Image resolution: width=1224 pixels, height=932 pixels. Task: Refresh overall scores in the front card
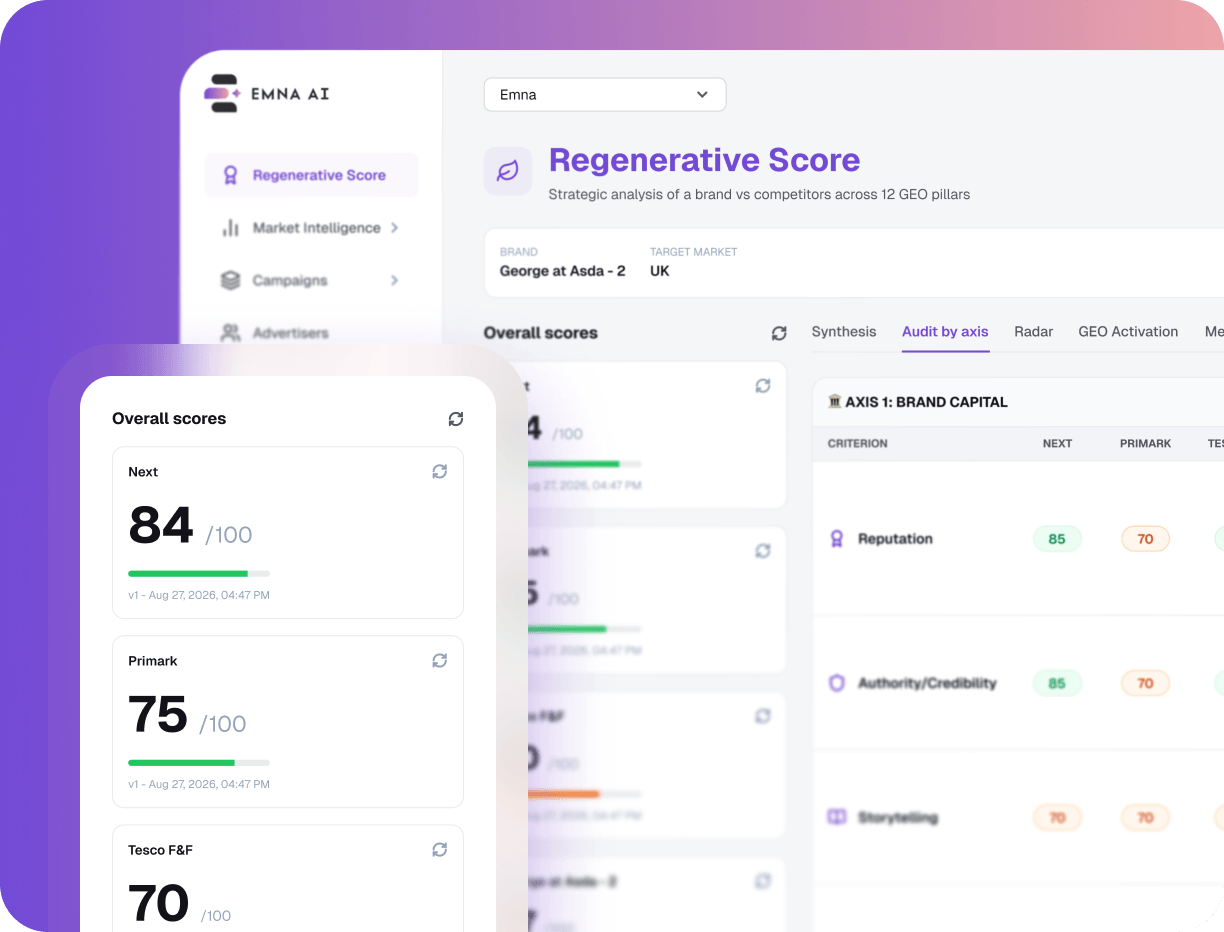(x=456, y=419)
